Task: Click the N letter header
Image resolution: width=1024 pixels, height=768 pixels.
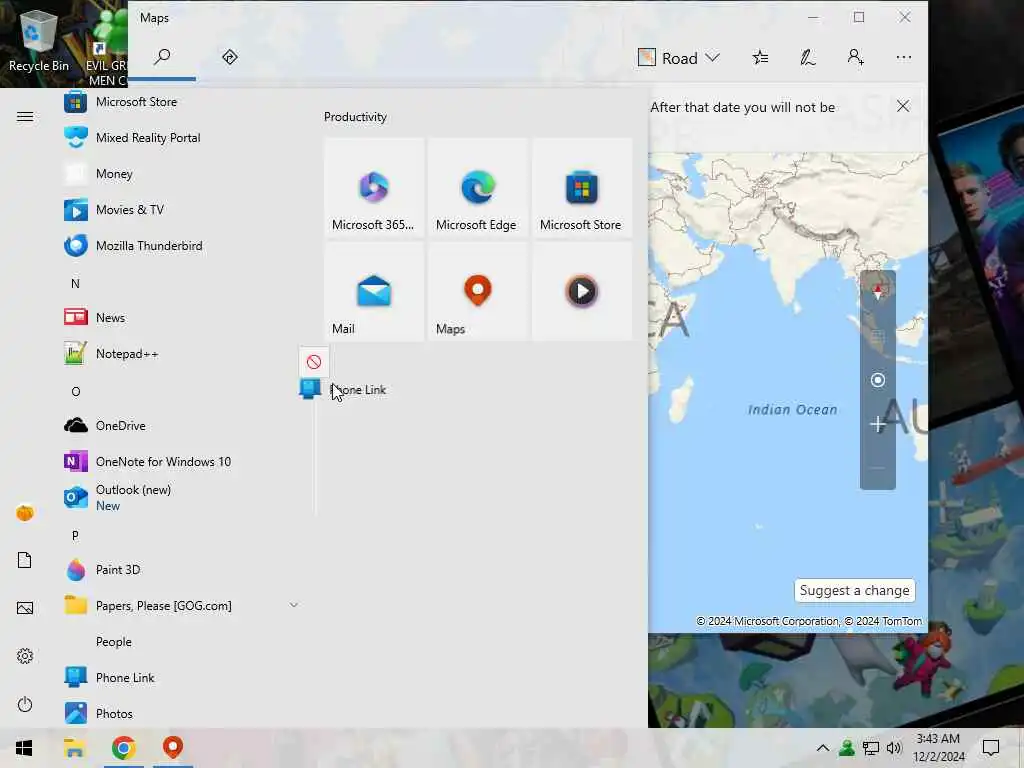Action: tap(75, 283)
